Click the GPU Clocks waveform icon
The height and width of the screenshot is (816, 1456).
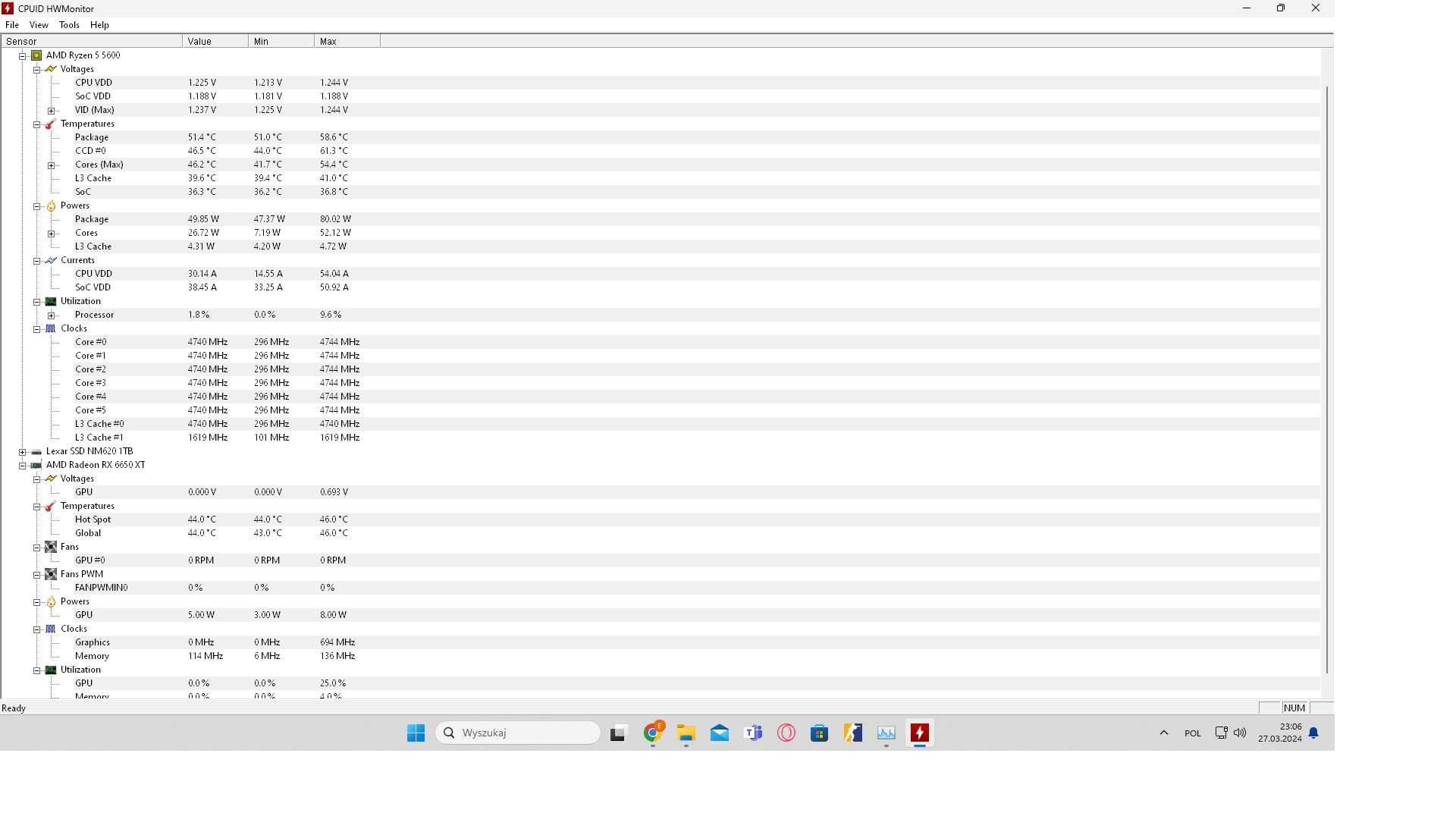click(x=51, y=629)
